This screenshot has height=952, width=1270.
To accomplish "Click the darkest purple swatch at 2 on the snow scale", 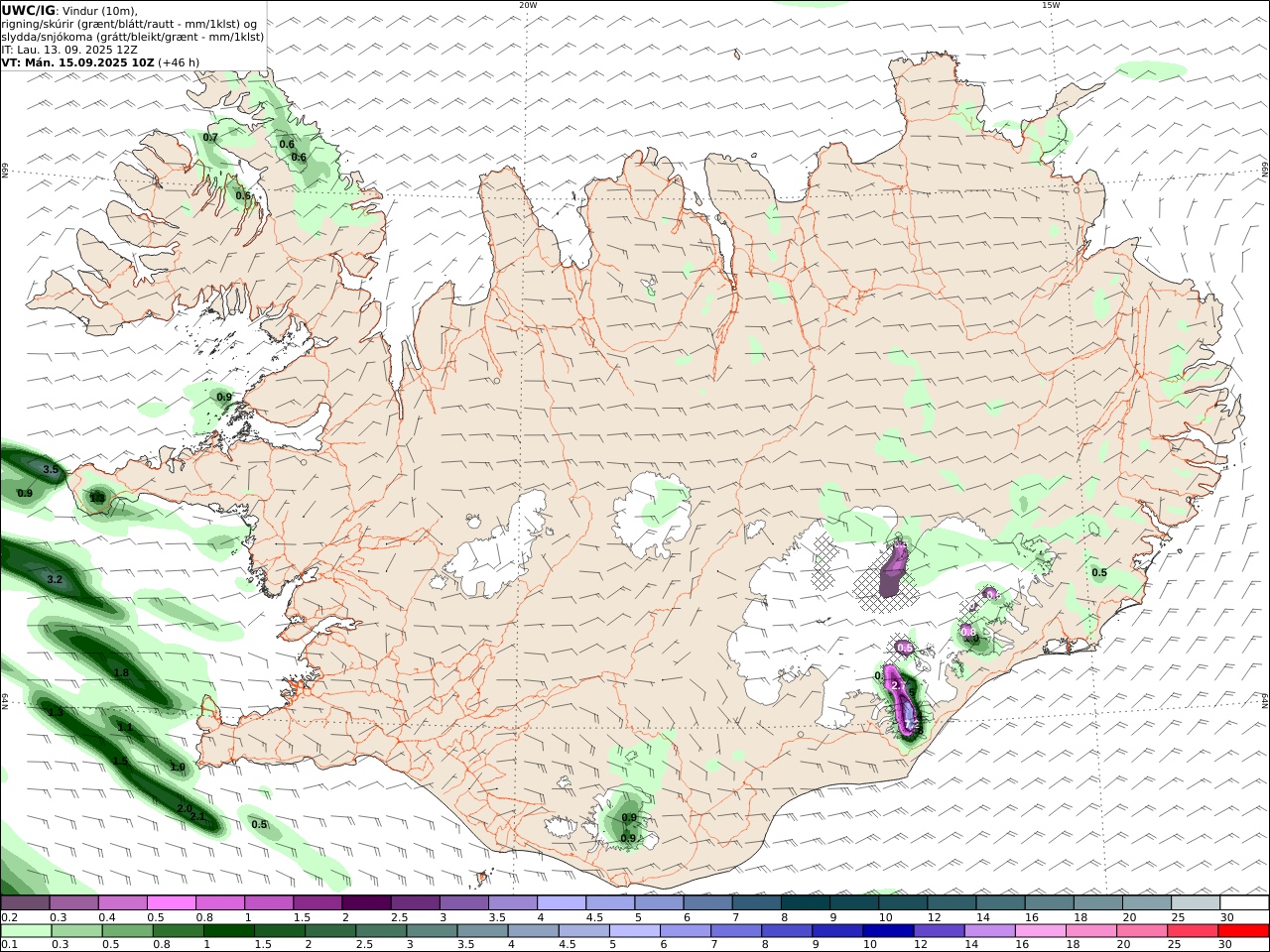I will [366, 902].
